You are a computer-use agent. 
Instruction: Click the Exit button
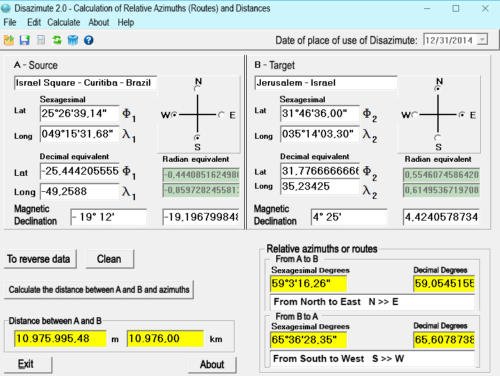pos(28,364)
